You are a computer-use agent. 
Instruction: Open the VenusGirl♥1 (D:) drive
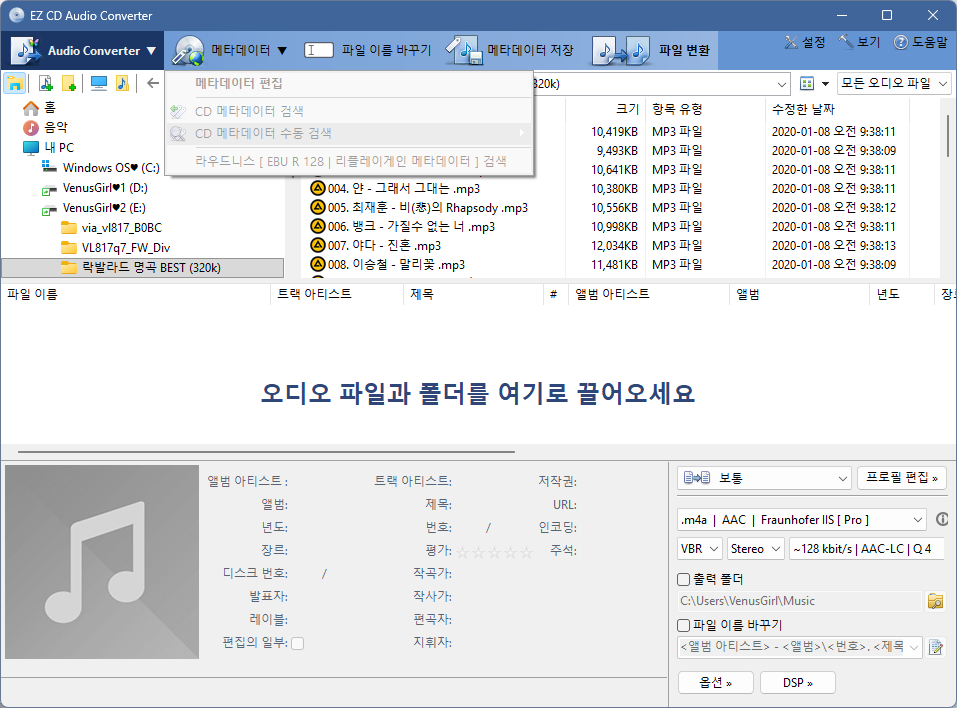pyautogui.click(x=95, y=188)
